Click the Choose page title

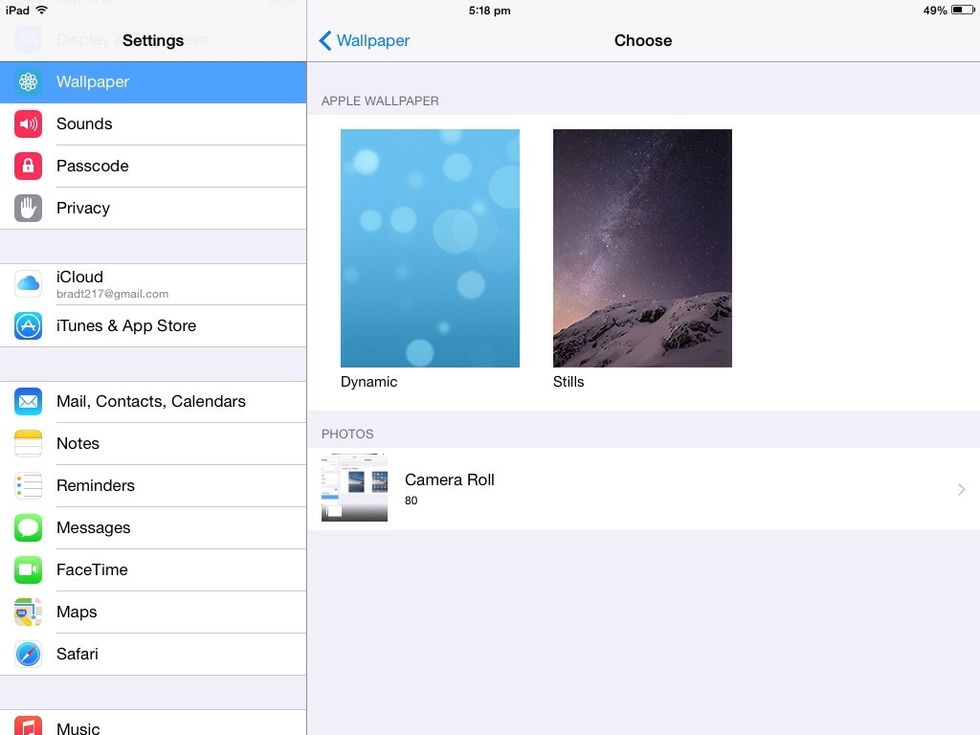(643, 41)
